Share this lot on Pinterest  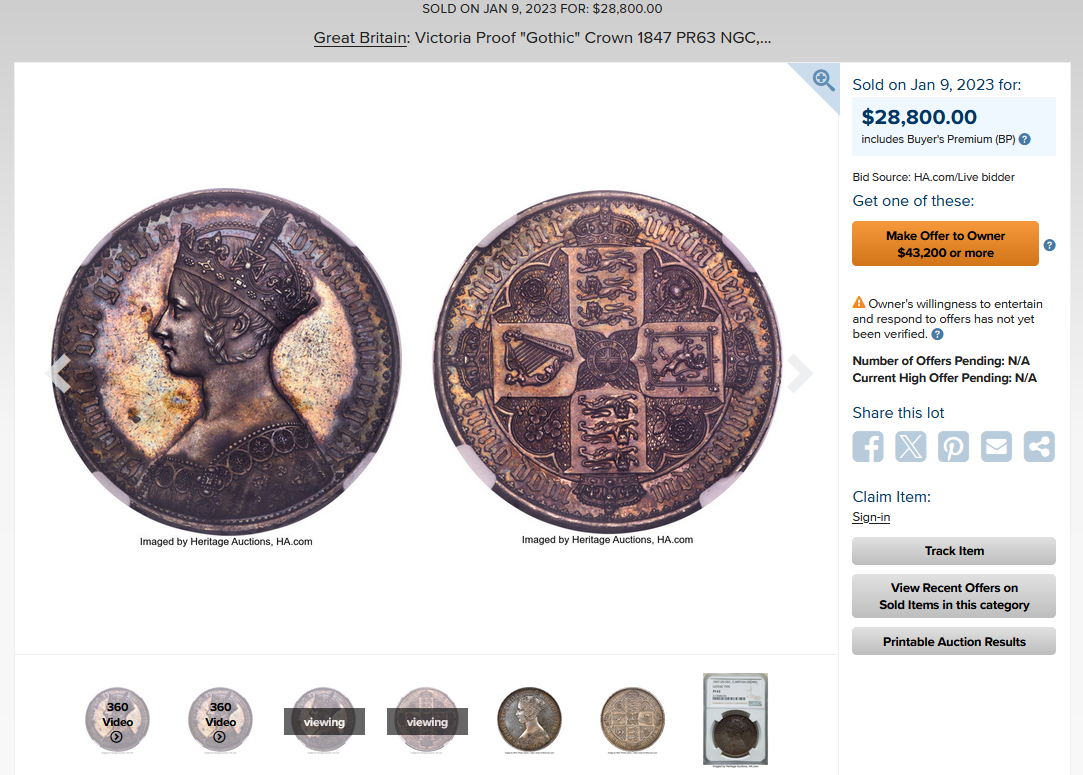(953, 446)
